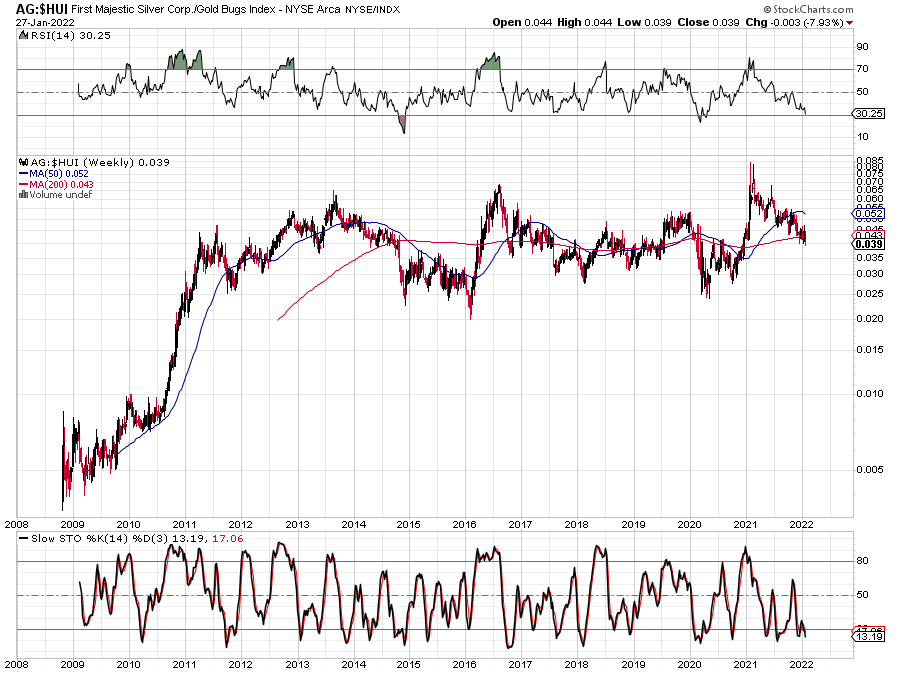Click the RSI(14) indicator icon
Image resolution: width=900 pixels, height=673 pixels.
coord(23,35)
